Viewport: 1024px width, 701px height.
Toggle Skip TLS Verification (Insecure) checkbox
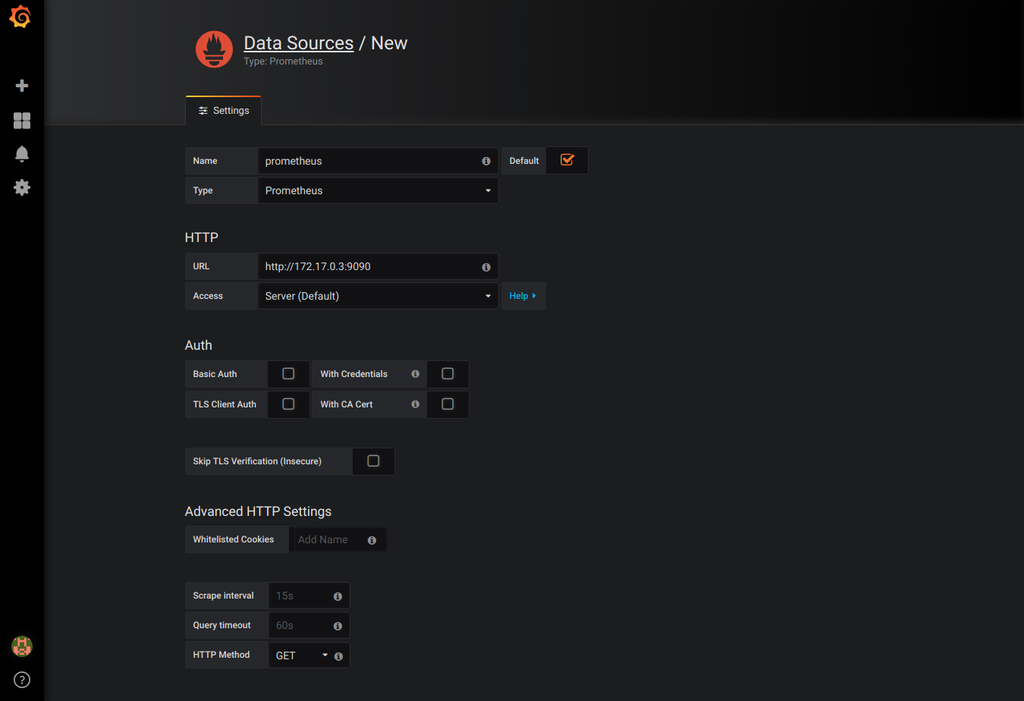pos(373,461)
